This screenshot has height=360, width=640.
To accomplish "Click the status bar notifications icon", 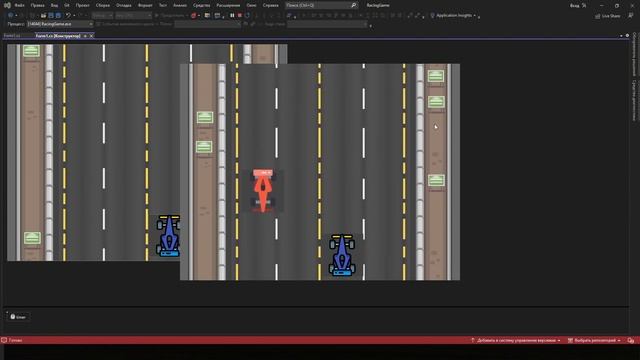I will click(631, 340).
